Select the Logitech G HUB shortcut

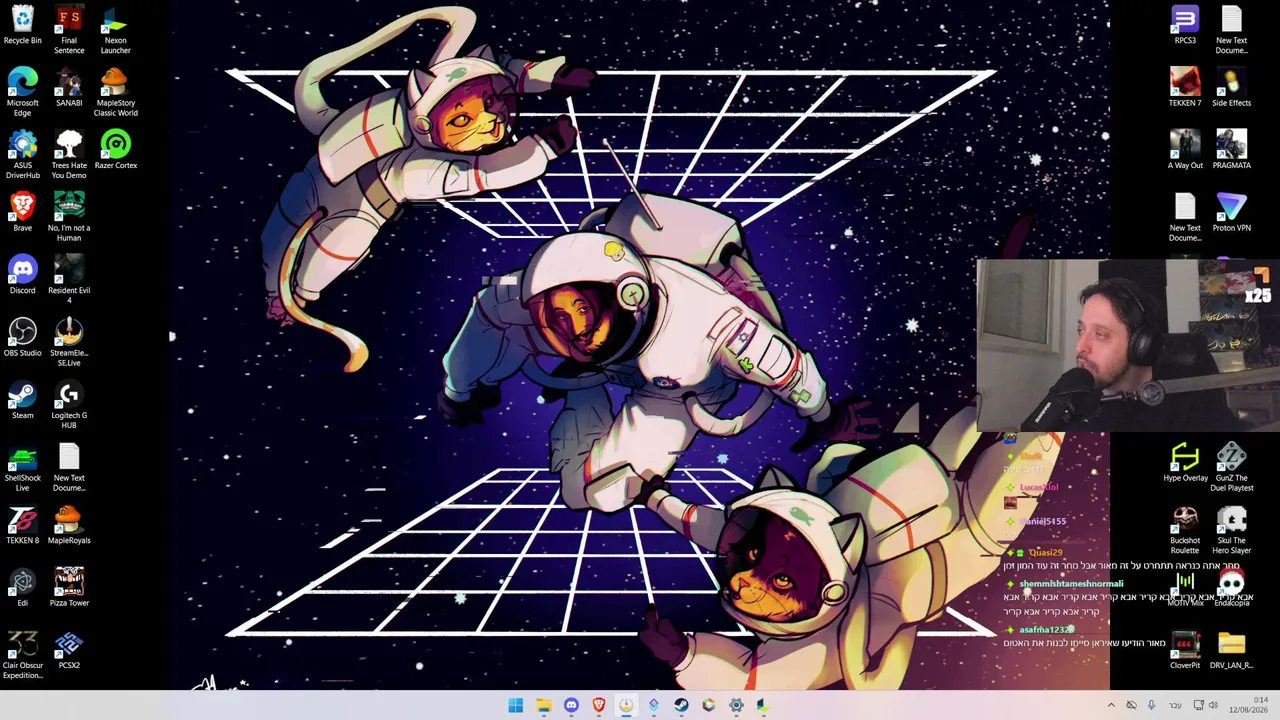pyautogui.click(x=69, y=405)
